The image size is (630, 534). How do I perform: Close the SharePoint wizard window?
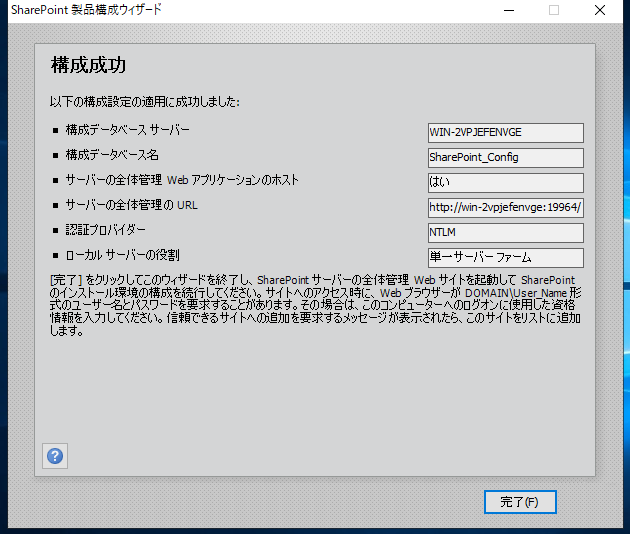pyautogui.click(x=600, y=10)
